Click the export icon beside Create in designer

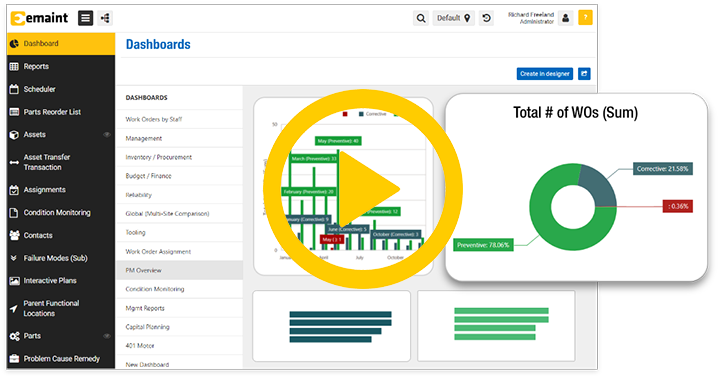(584, 73)
